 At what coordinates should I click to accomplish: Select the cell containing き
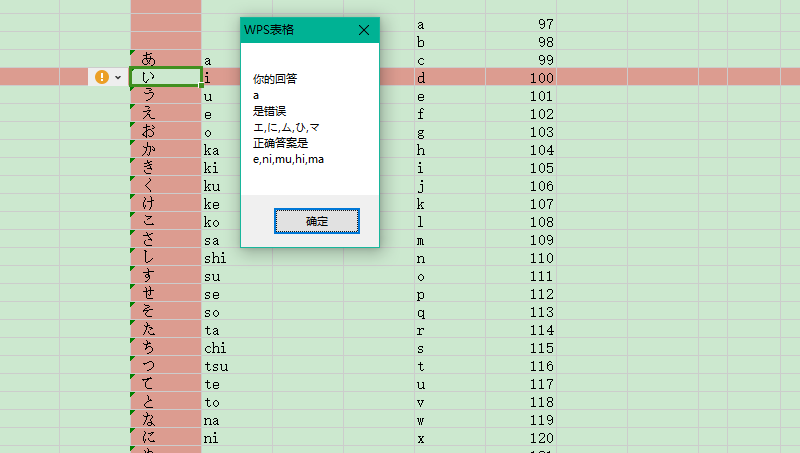(166, 167)
